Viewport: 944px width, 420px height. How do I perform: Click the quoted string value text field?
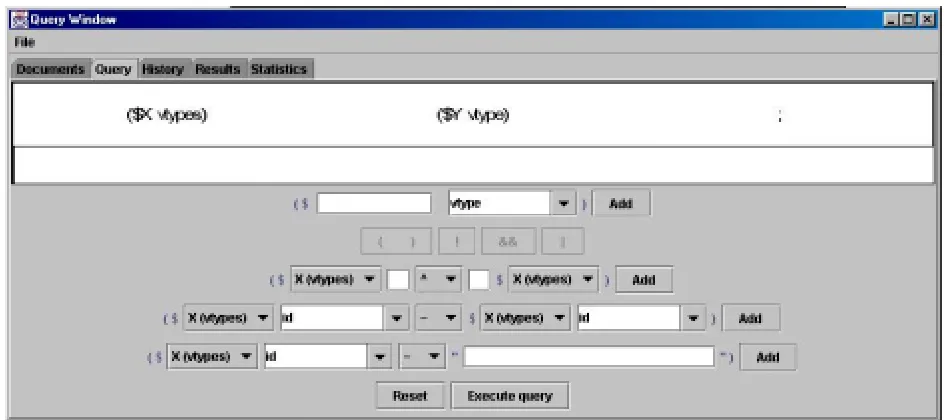(x=588, y=356)
